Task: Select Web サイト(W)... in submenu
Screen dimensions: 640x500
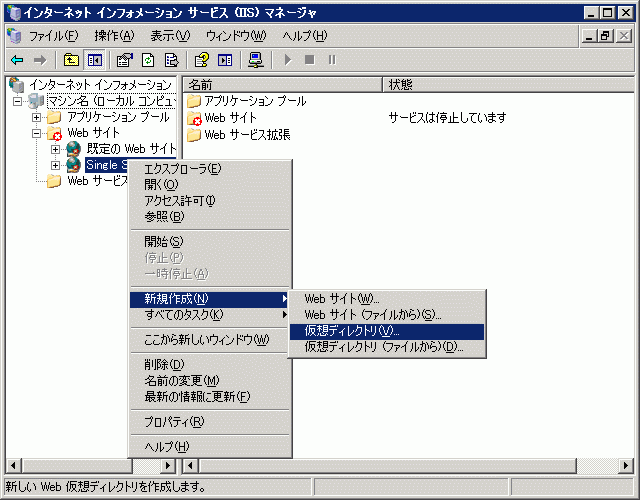Action: 387,299
